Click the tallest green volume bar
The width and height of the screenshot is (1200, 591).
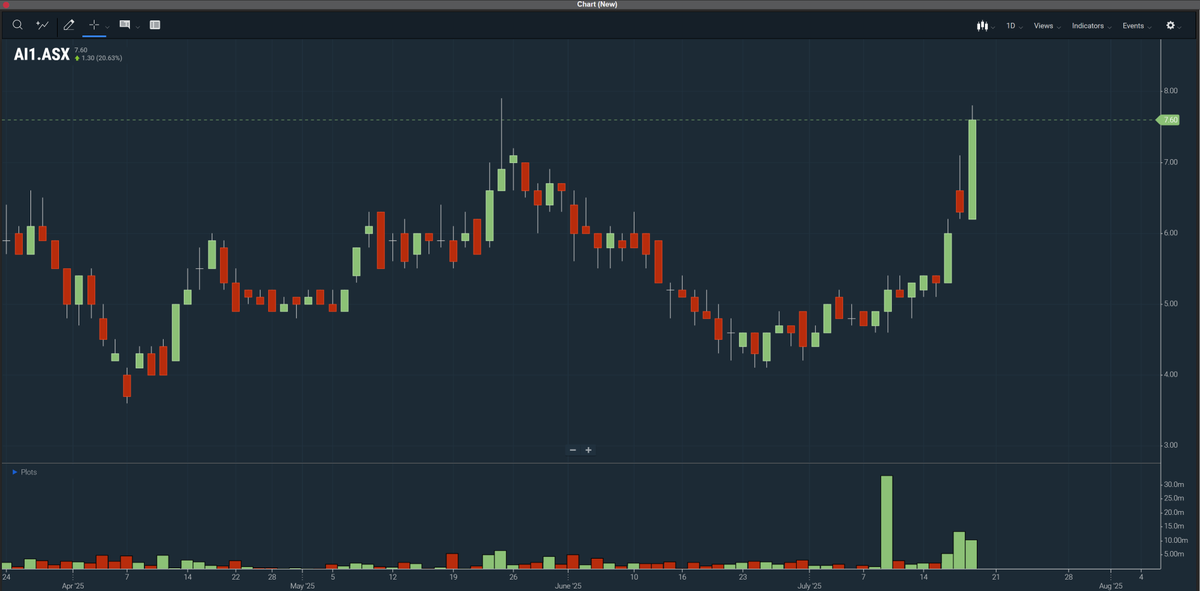[886, 522]
